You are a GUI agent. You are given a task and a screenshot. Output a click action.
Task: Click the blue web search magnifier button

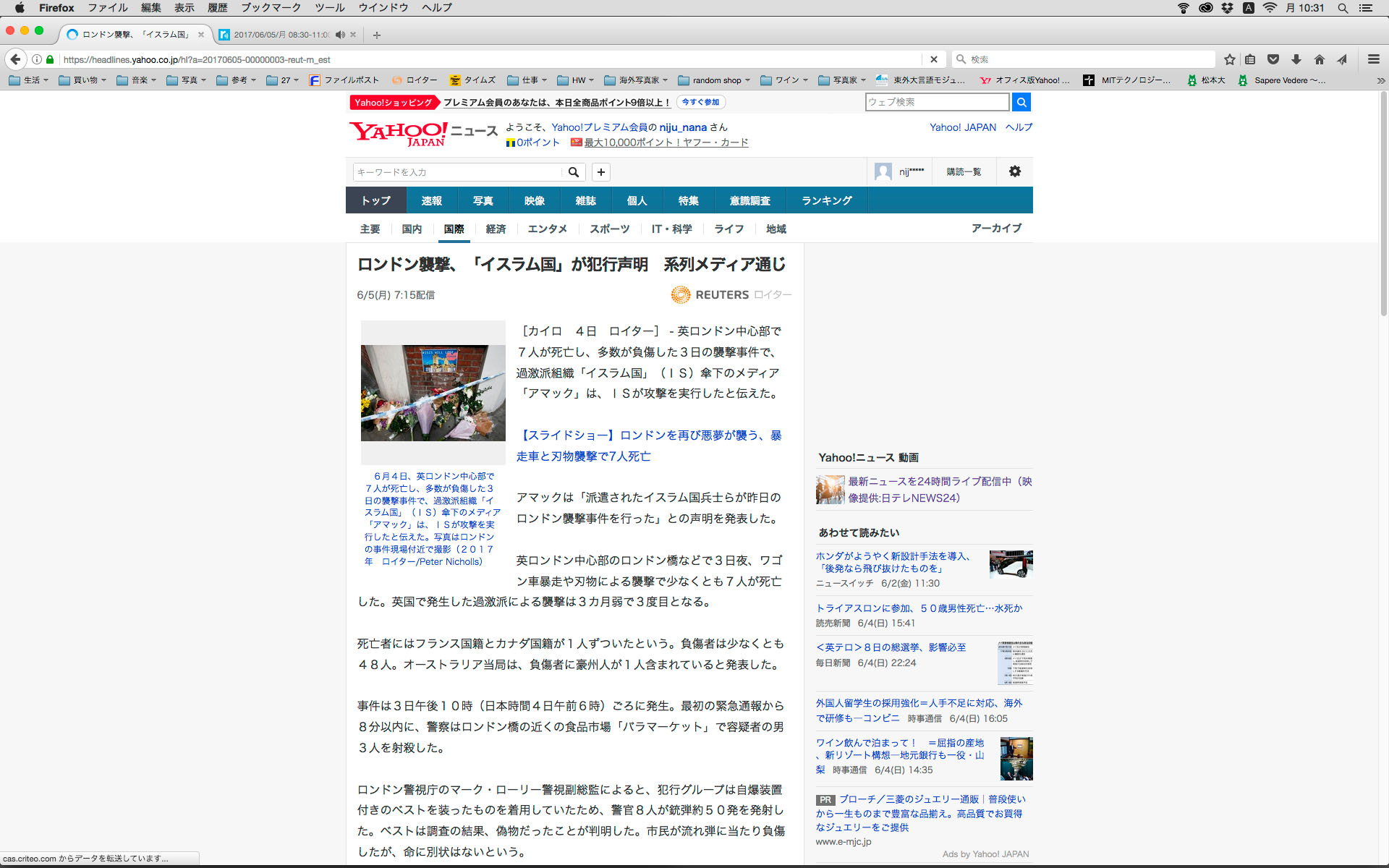pyautogui.click(x=1021, y=102)
